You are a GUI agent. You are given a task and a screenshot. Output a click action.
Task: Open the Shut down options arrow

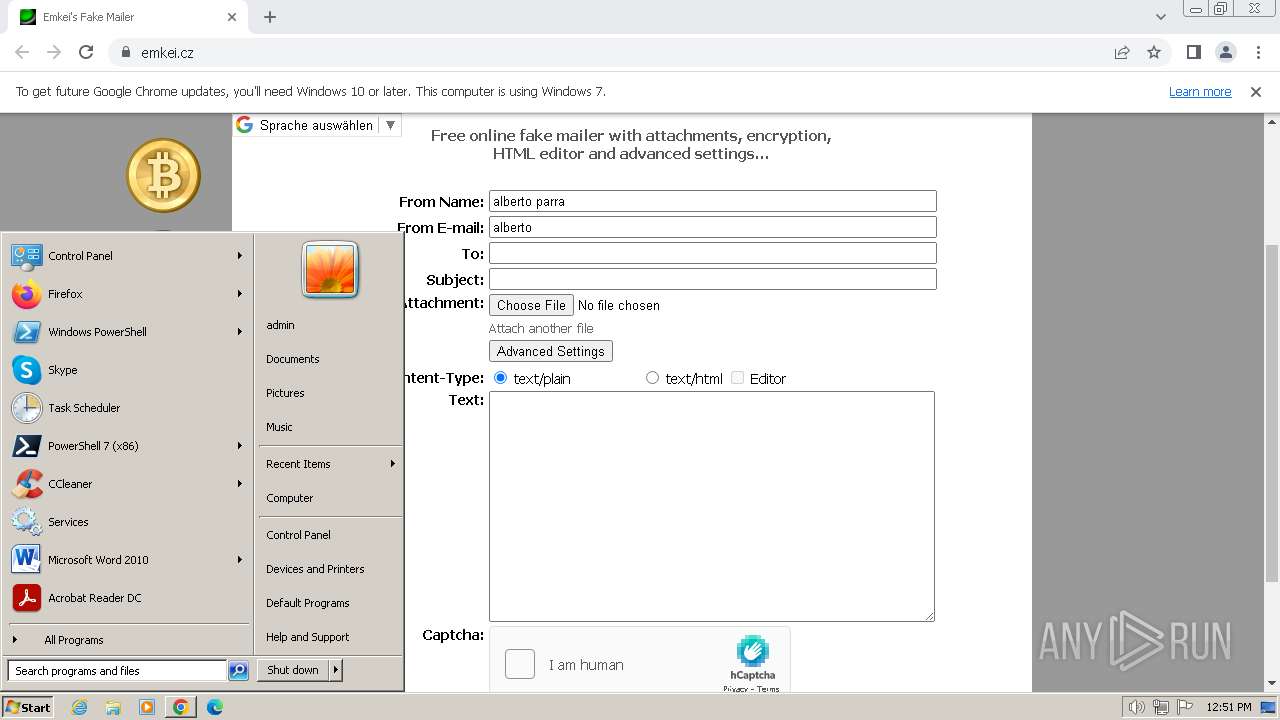336,670
